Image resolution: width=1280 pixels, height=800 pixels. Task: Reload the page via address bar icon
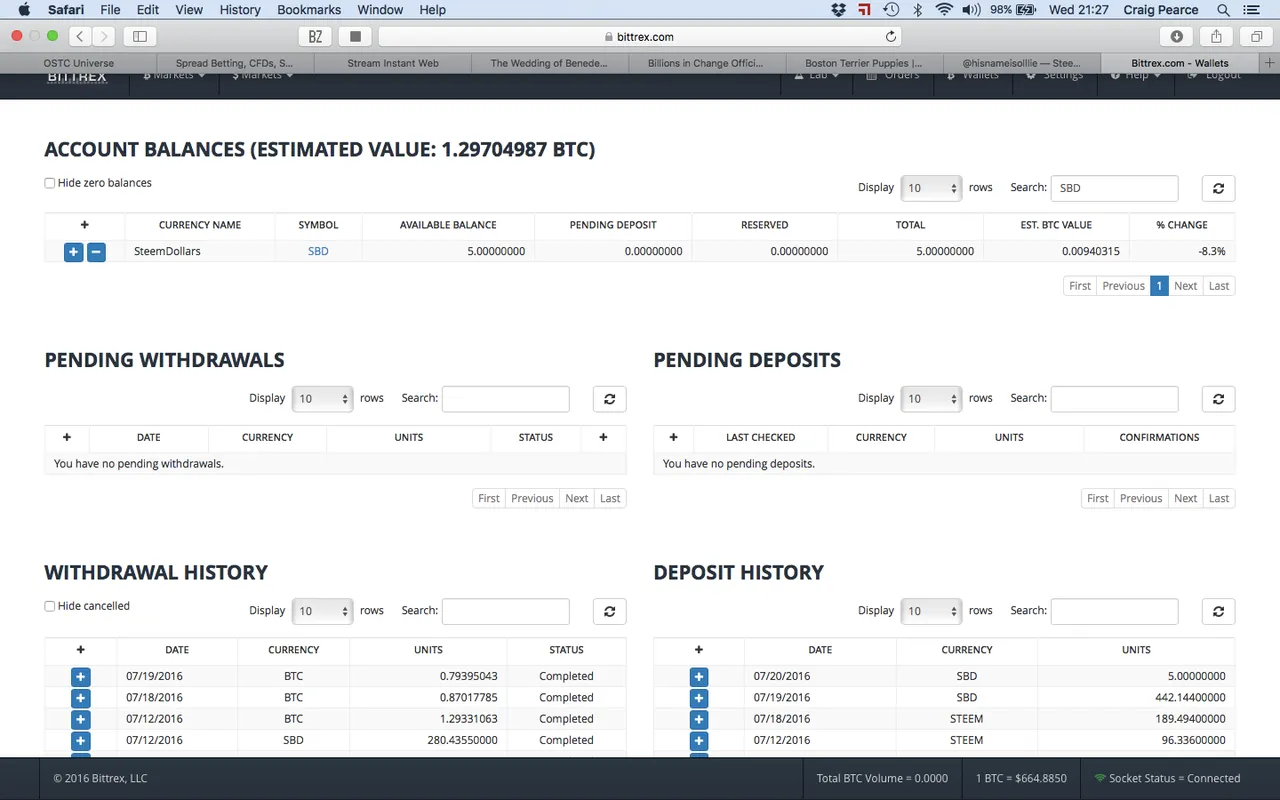(891, 36)
